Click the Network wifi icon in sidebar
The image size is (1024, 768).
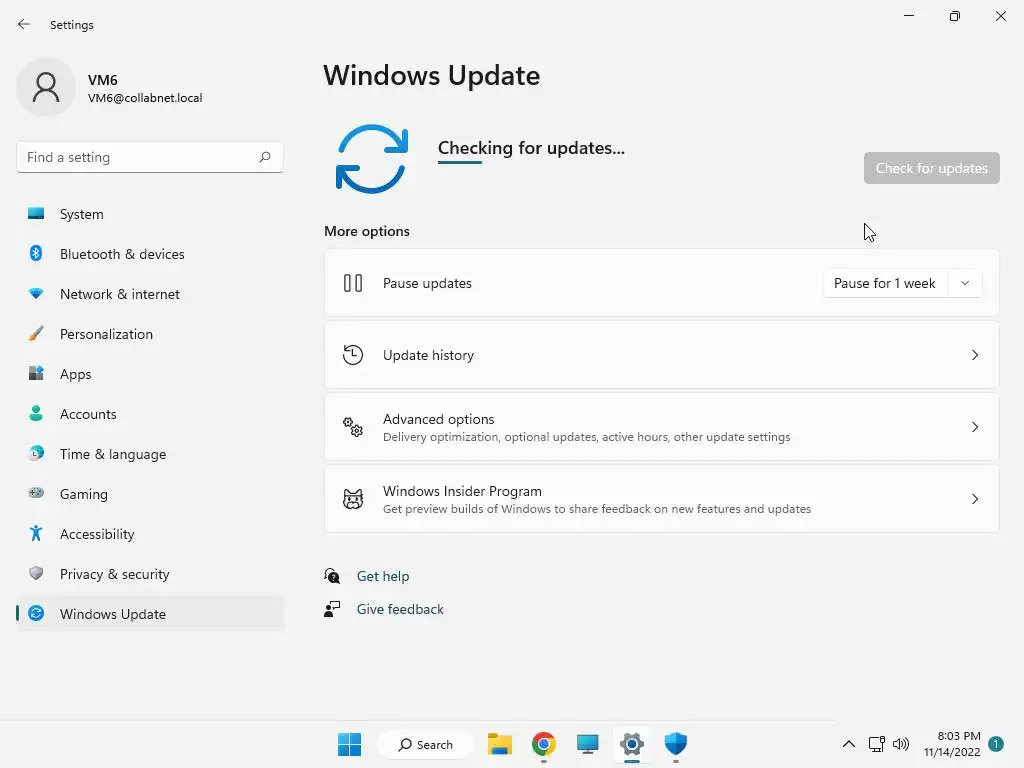pyautogui.click(x=36, y=294)
